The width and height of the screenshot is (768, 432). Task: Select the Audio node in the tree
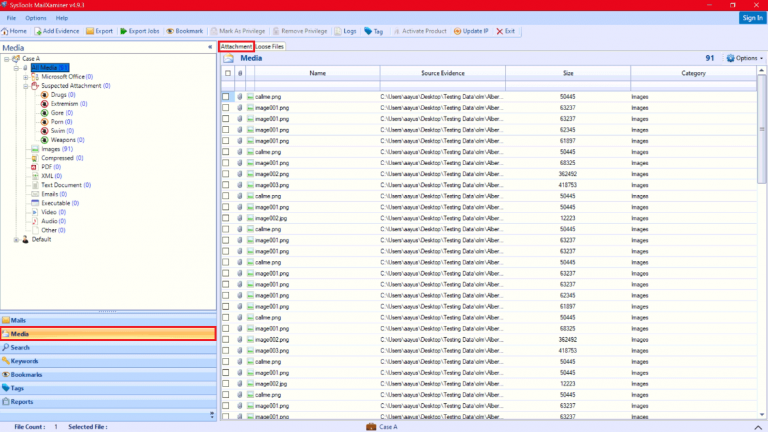point(48,221)
